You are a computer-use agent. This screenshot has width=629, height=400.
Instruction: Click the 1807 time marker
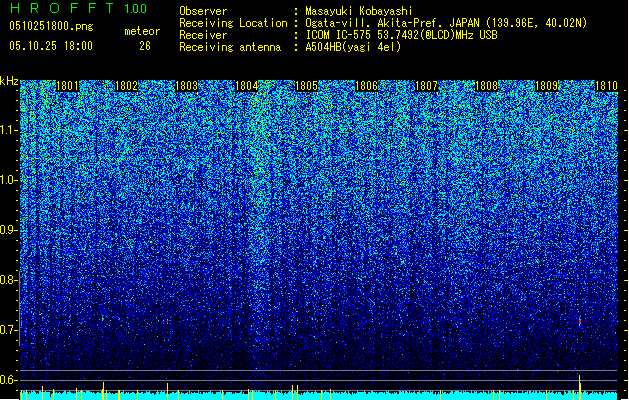click(x=426, y=86)
